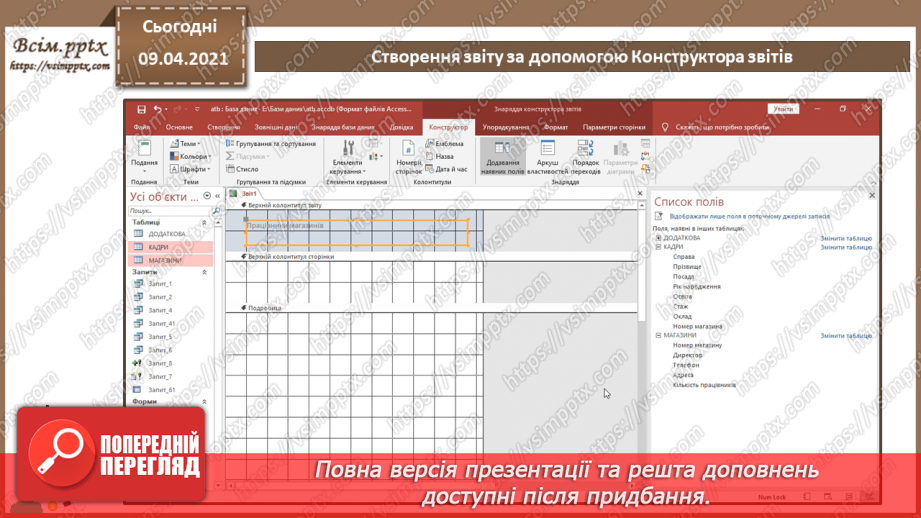
Task: Click the Undo arrow icon
Action: click(157, 109)
